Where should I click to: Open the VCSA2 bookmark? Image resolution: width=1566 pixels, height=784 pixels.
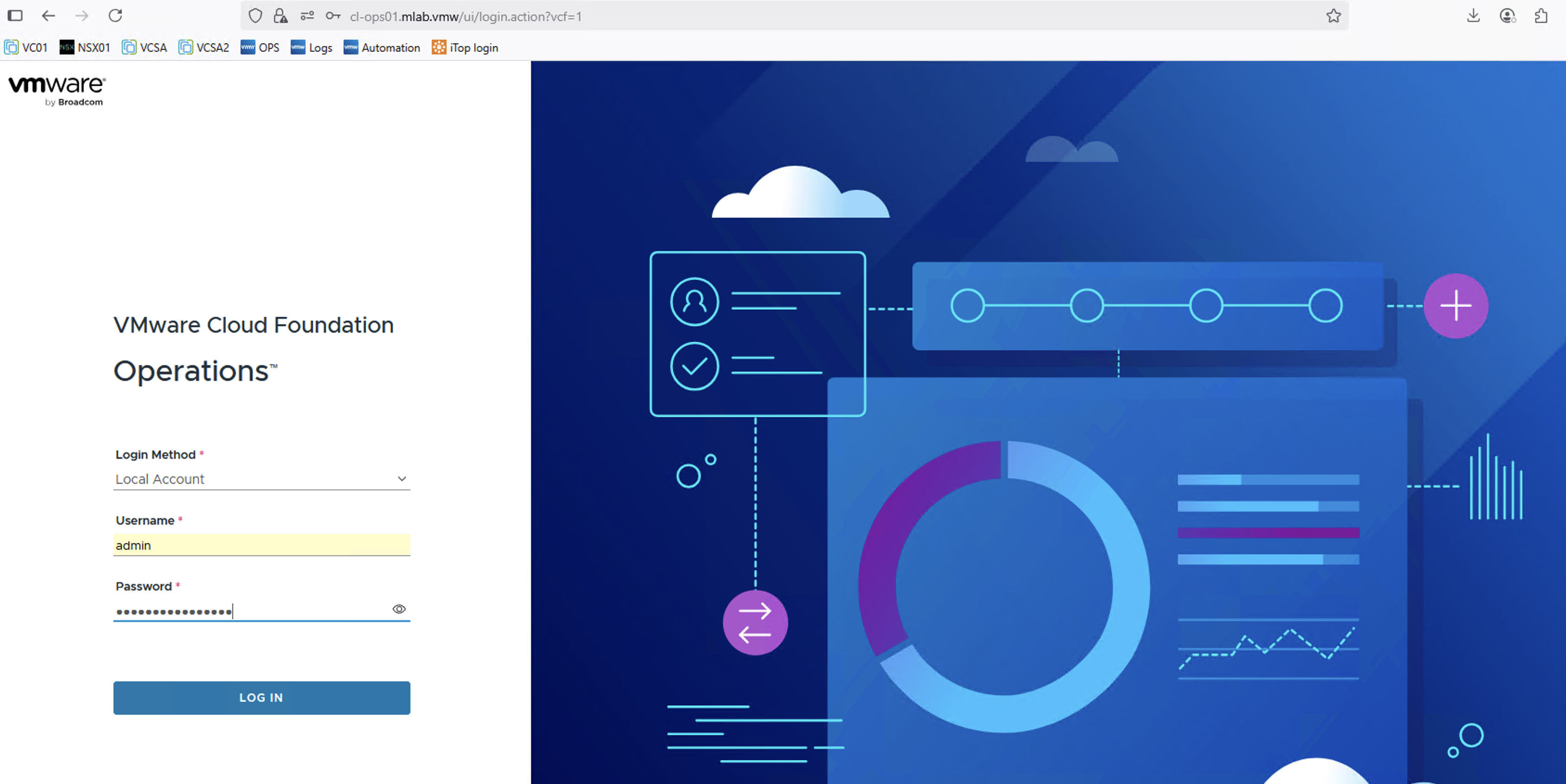[x=204, y=47]
